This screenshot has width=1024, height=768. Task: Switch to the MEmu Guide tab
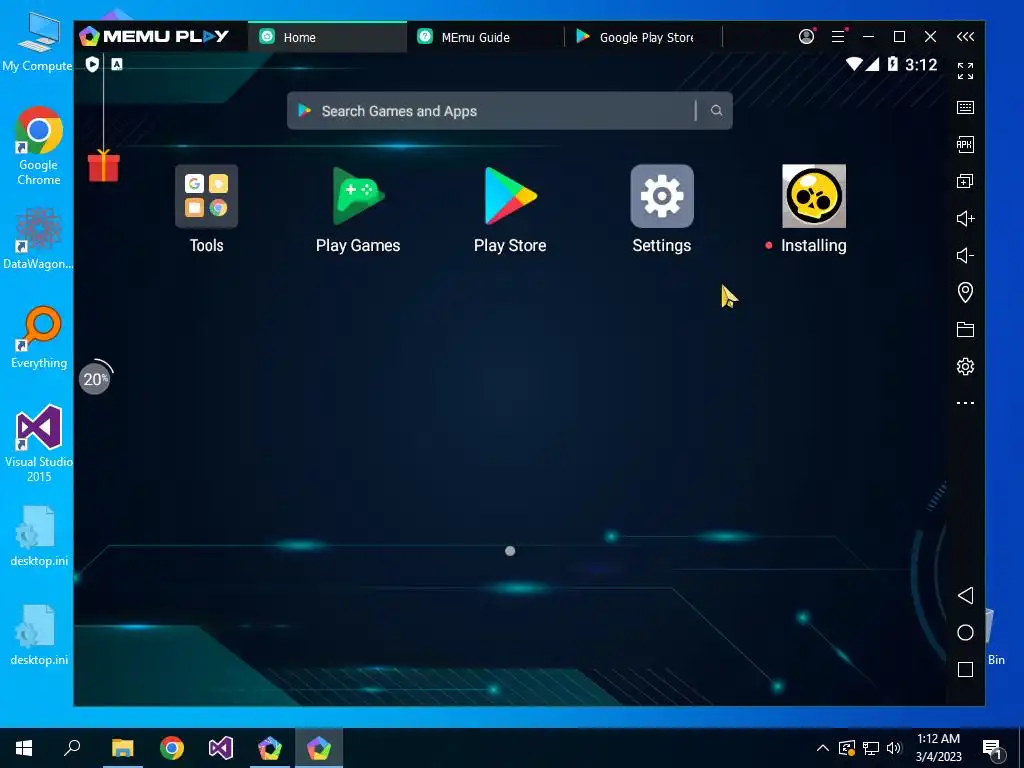tap(485, 37)
